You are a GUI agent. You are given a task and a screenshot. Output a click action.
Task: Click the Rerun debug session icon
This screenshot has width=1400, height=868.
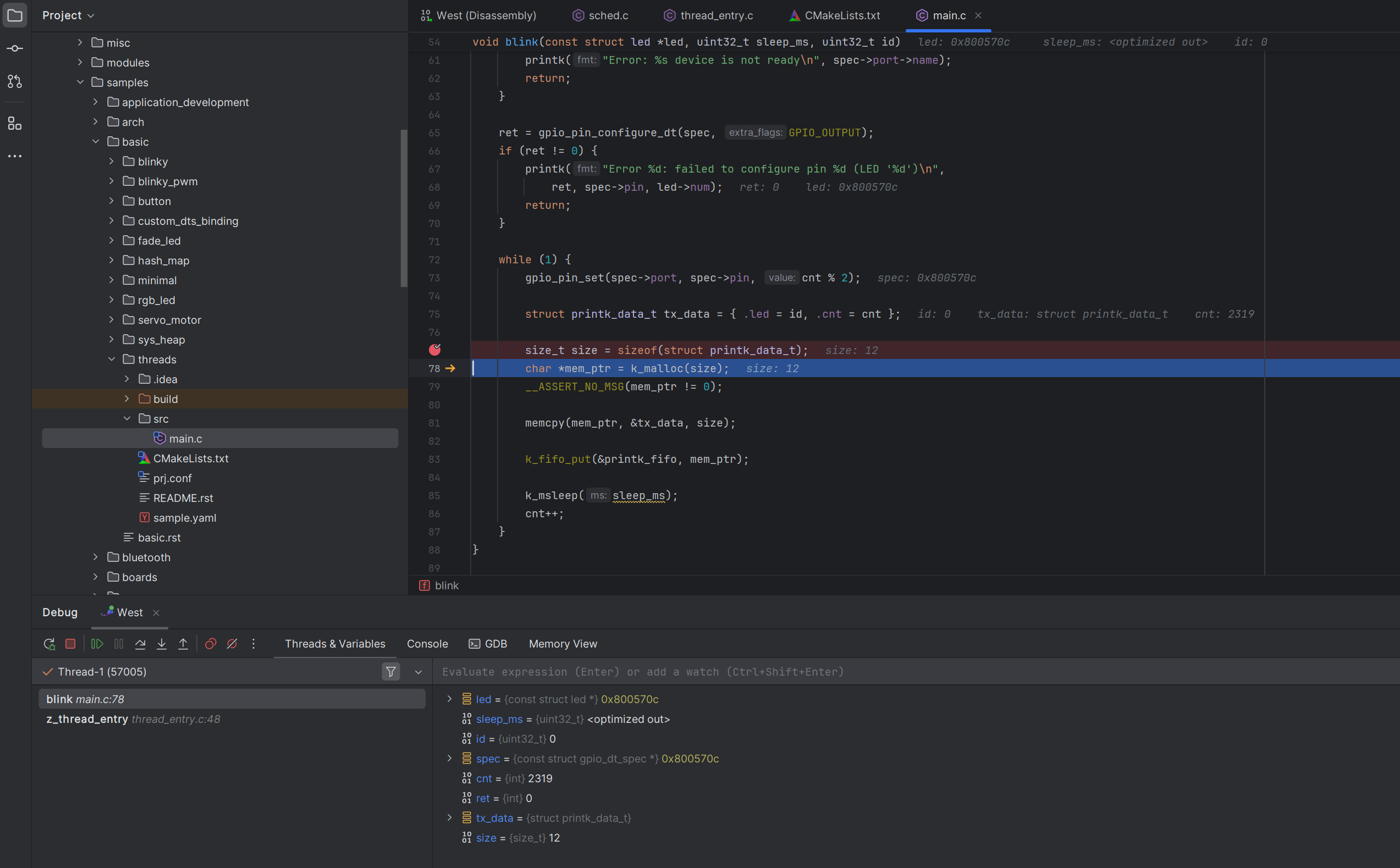coord(49,644)
